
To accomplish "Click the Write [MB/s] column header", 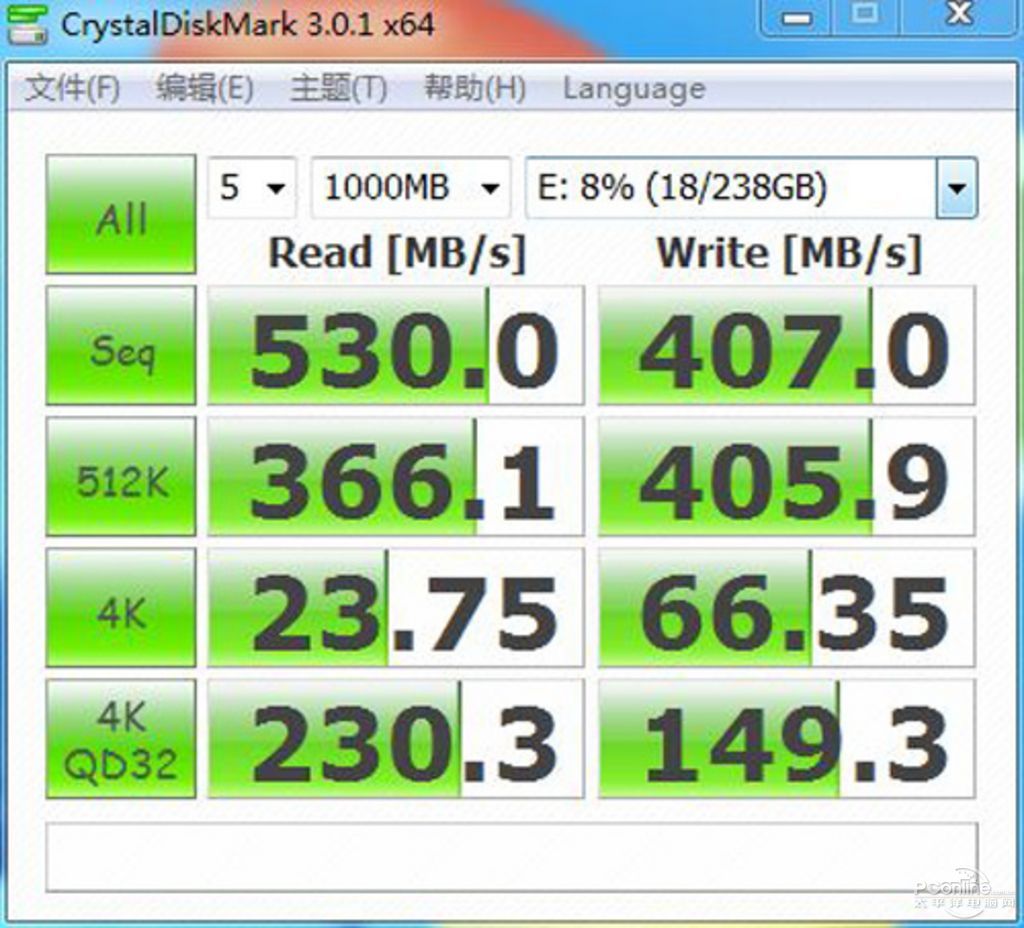I will tap(789, 253).
